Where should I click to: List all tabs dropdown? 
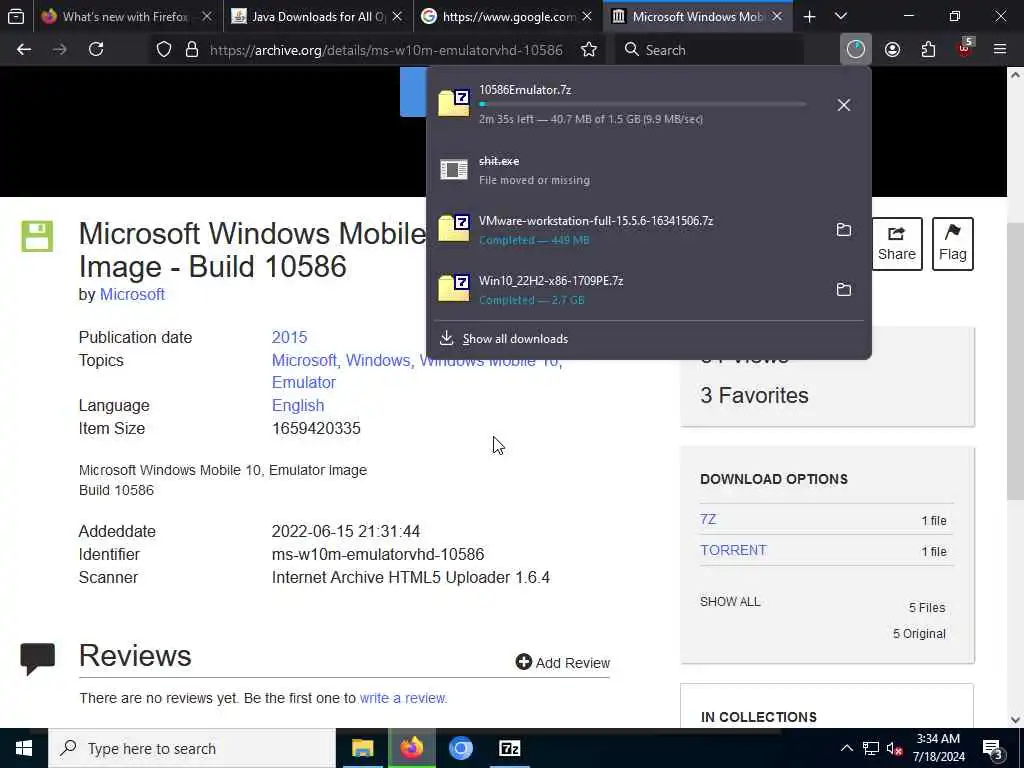(841, 16)
